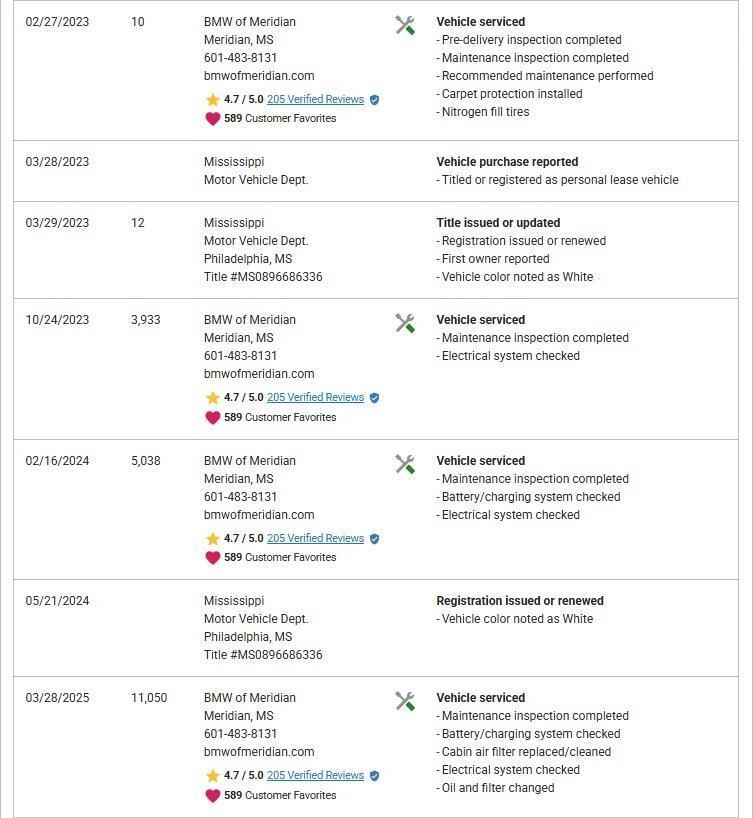Click the wrench icon in the 03/28/2025 entry
Viewport: 753px width, 818px height.
405,702
